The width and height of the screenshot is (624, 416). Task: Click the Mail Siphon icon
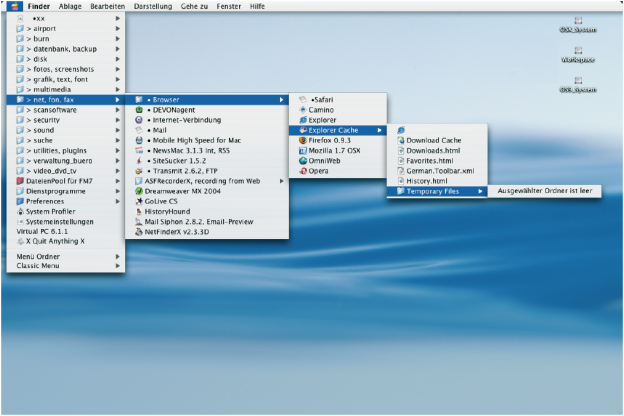point(139,221)
